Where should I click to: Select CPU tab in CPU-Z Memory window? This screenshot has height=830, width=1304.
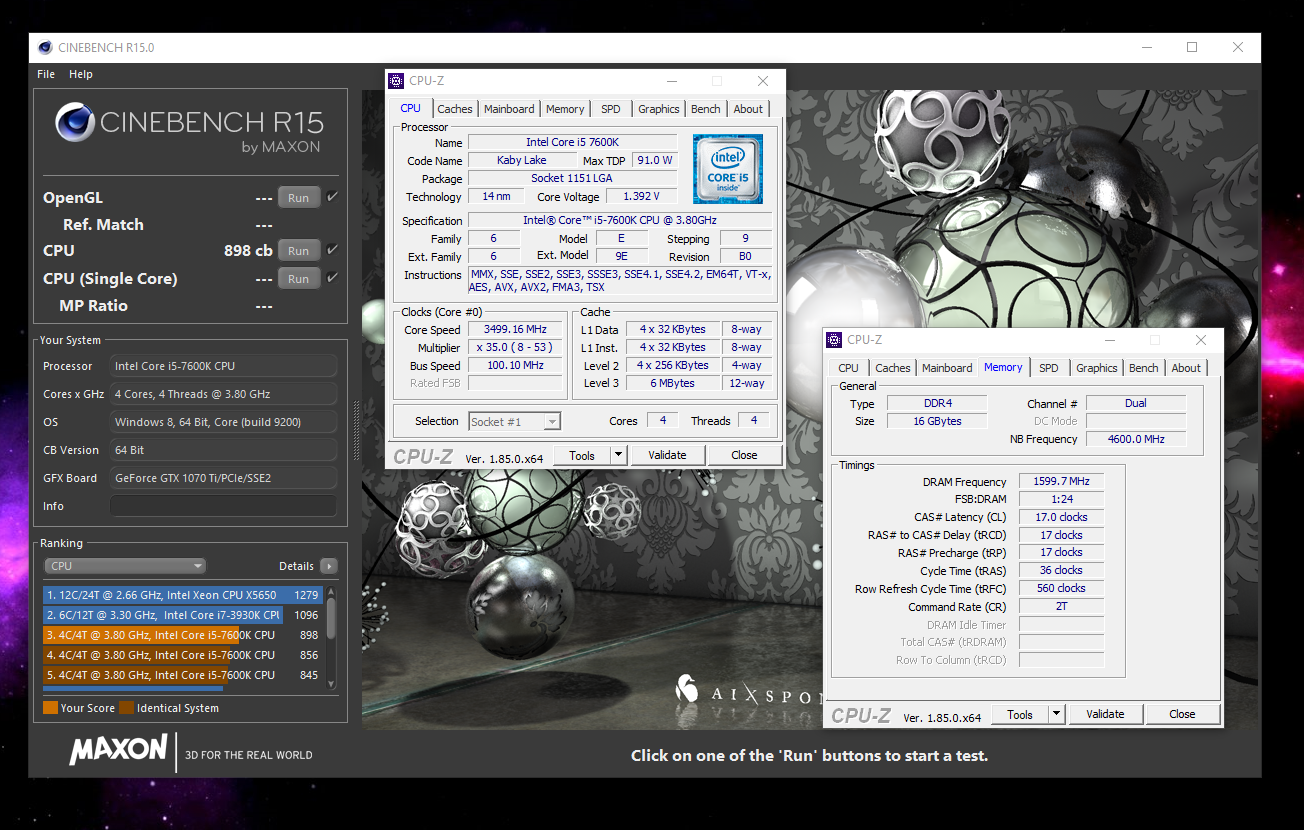[849, 368]
